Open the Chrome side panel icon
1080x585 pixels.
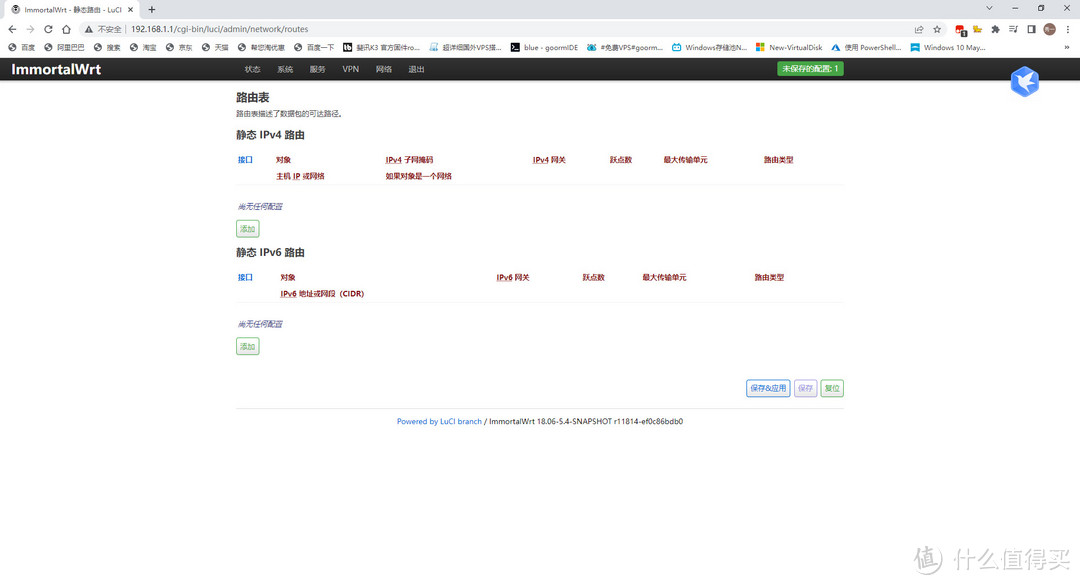(x=1031, y=29)
